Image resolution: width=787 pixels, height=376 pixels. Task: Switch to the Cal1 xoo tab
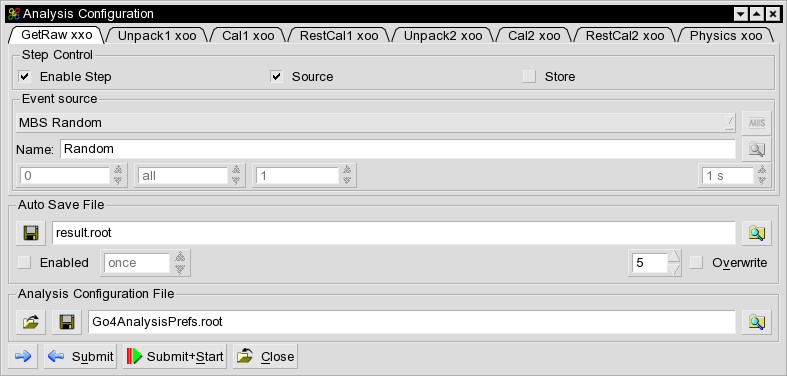click(x=248, y=36)
